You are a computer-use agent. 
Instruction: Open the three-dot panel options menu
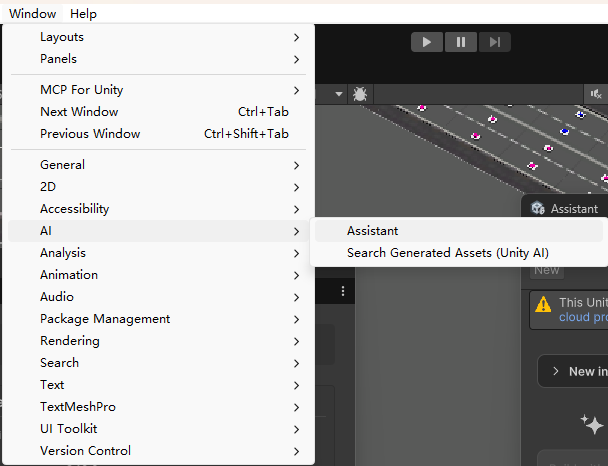[x=343, y=291]
